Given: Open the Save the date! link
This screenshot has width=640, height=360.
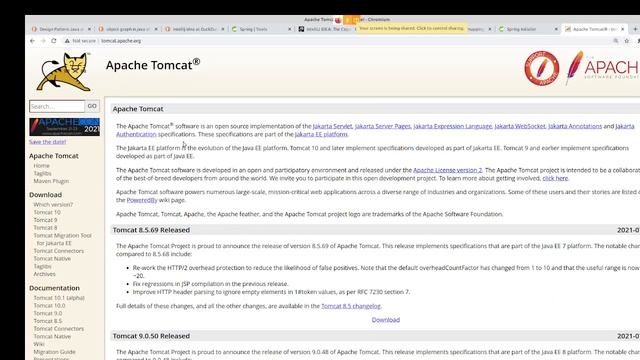Looking at the screenshot, I should 47,142.
